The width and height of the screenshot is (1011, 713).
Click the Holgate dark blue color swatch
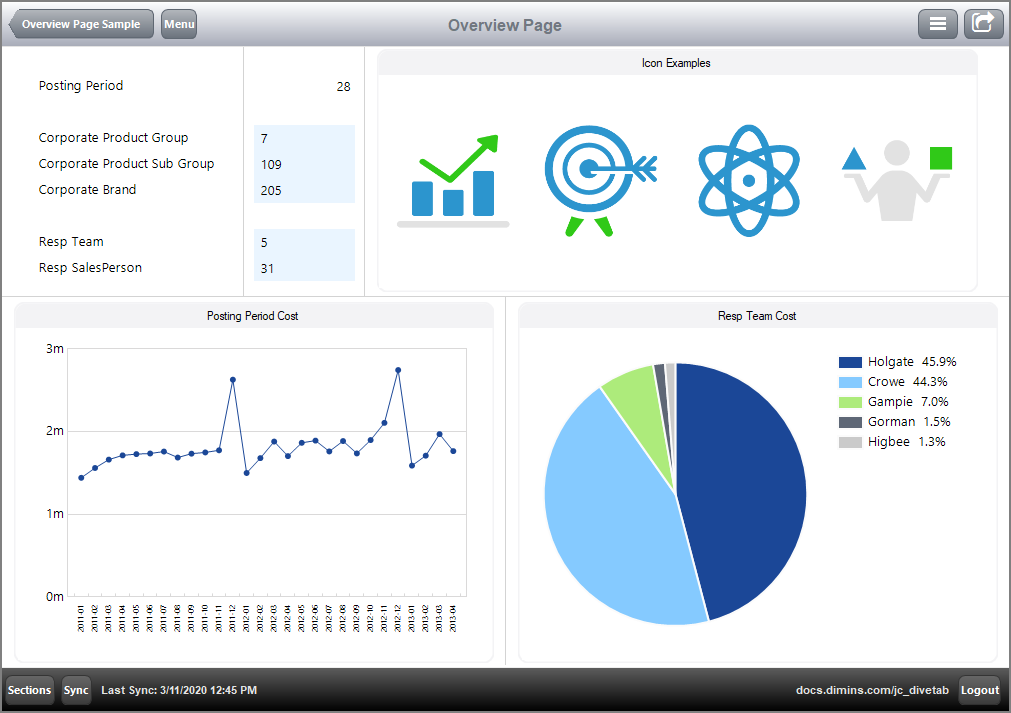point(849,361)
